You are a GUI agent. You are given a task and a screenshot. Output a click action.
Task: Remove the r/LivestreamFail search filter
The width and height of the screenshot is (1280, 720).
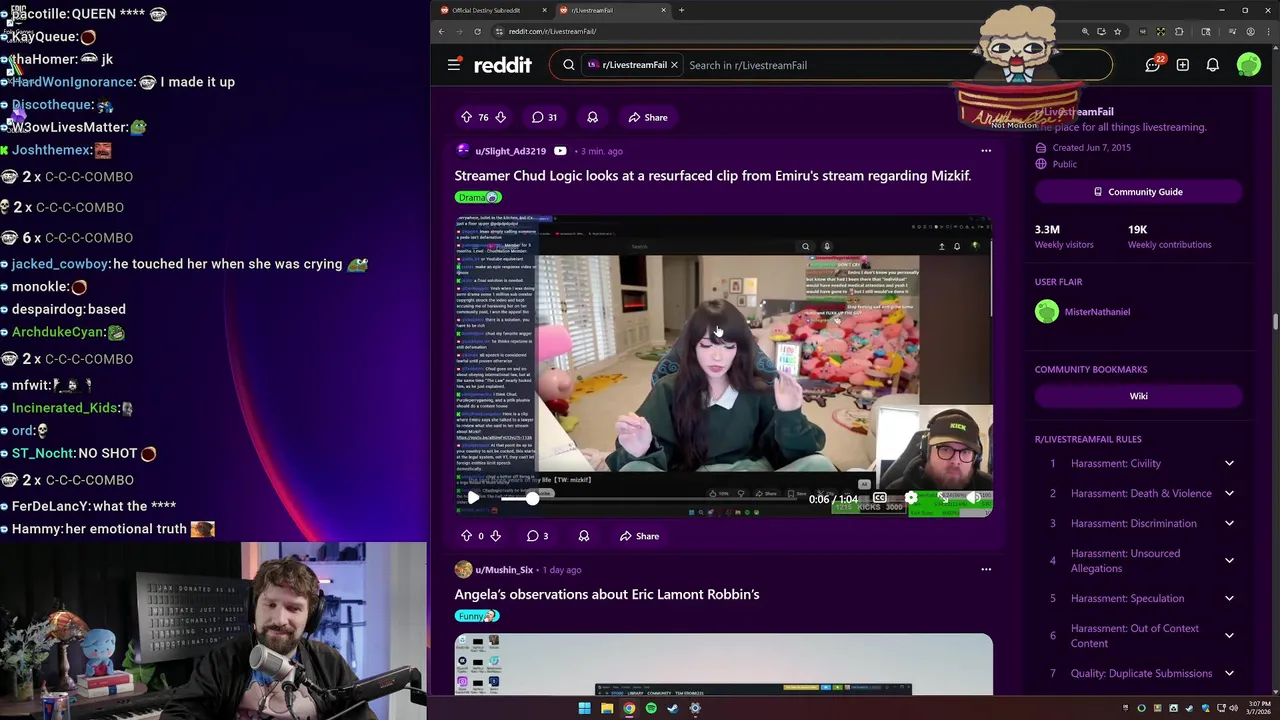[674, 65]
